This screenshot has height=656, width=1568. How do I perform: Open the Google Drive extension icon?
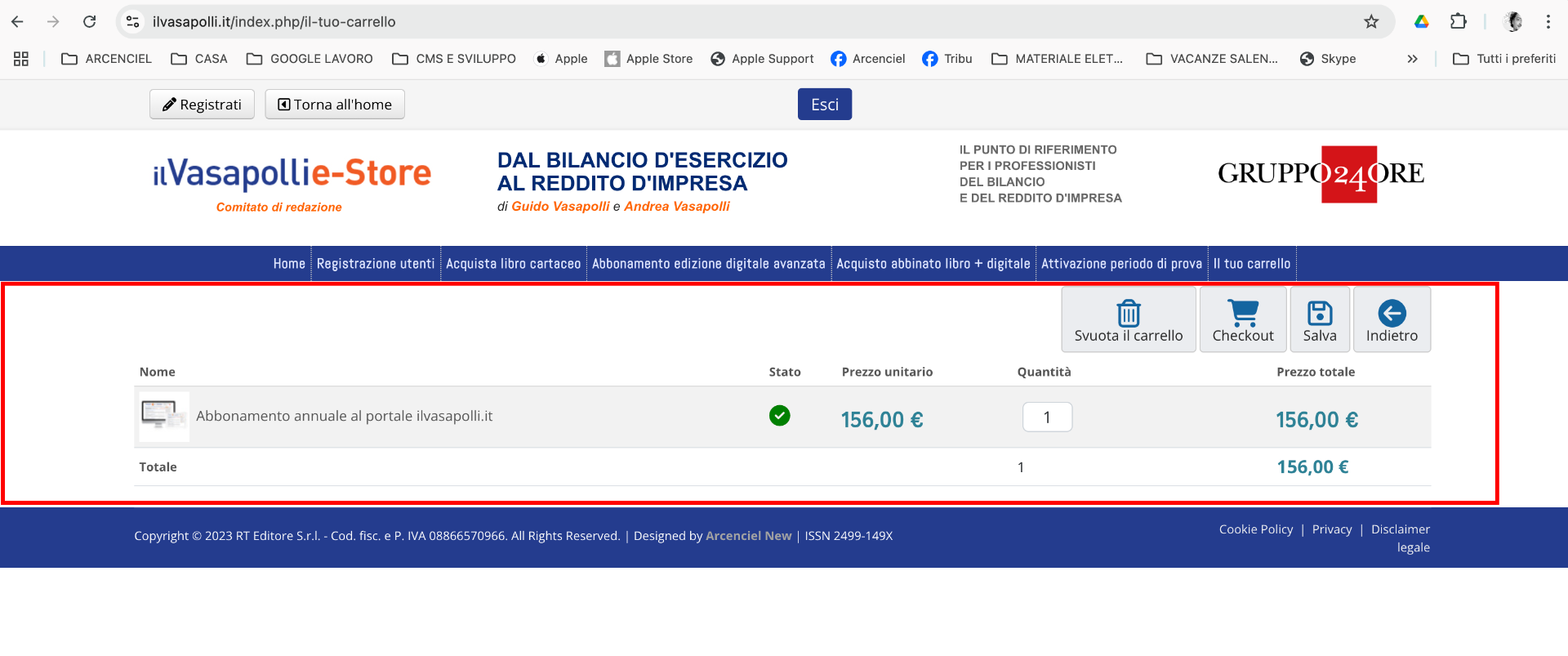[x=1422, y=22]
